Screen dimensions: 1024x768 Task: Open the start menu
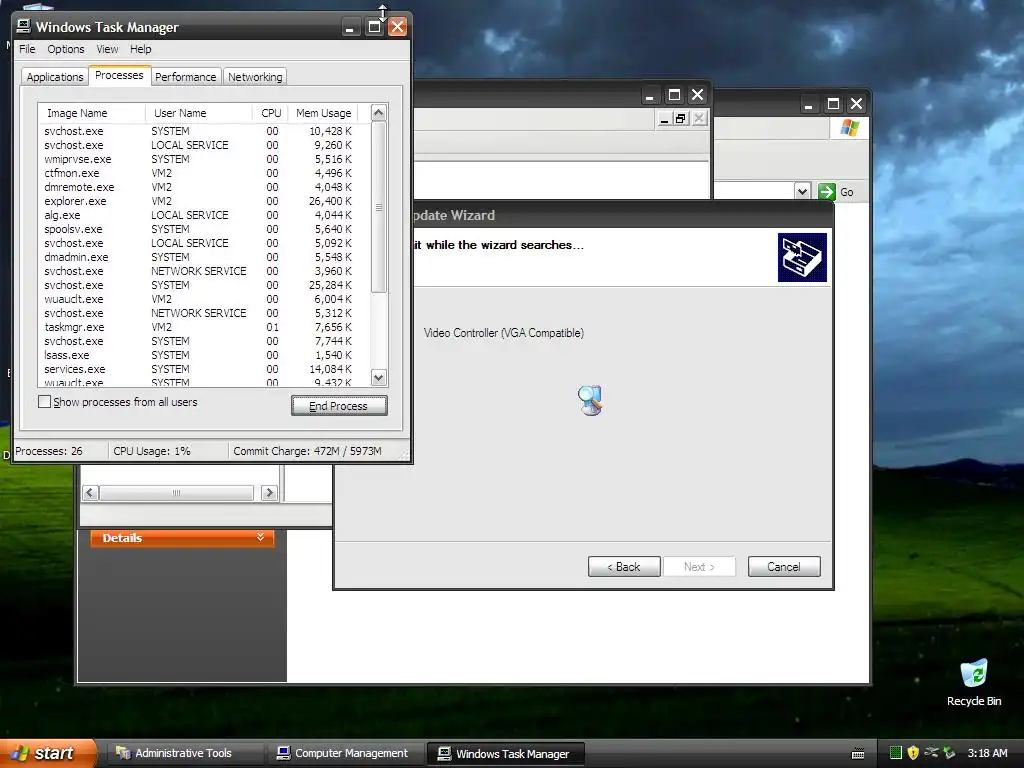click(x=47, y=753)
